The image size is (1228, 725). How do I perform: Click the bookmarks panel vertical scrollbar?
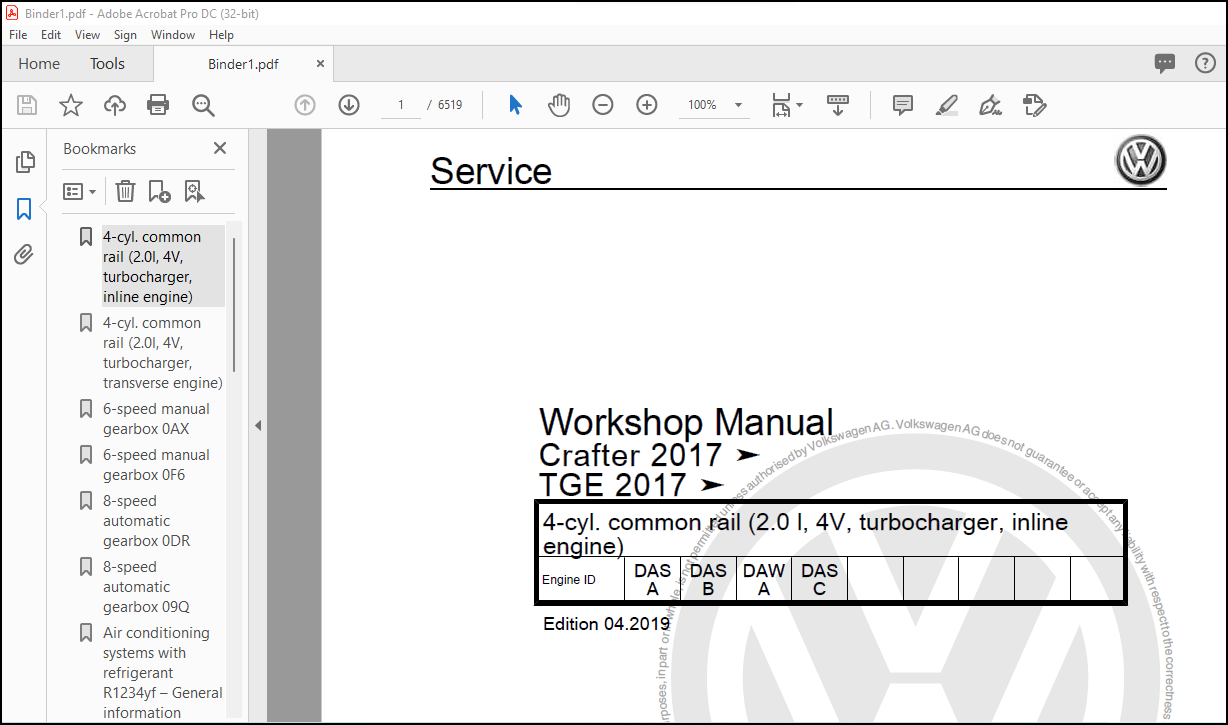234,305
